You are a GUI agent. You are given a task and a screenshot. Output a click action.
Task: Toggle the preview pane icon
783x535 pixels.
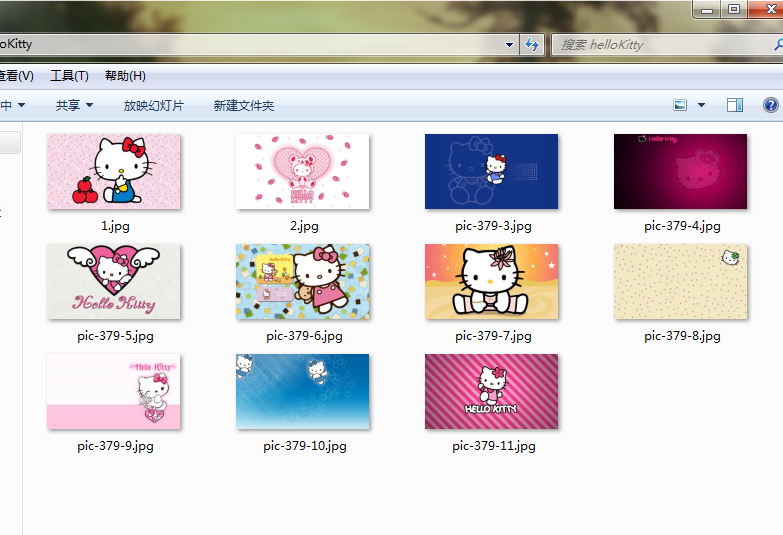(x=735, y=105)
